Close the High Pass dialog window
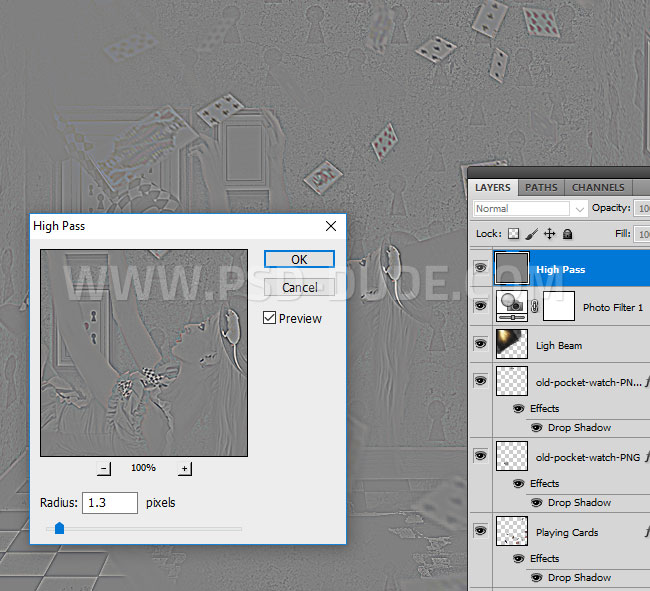The image size is (650, 591). 331,226
